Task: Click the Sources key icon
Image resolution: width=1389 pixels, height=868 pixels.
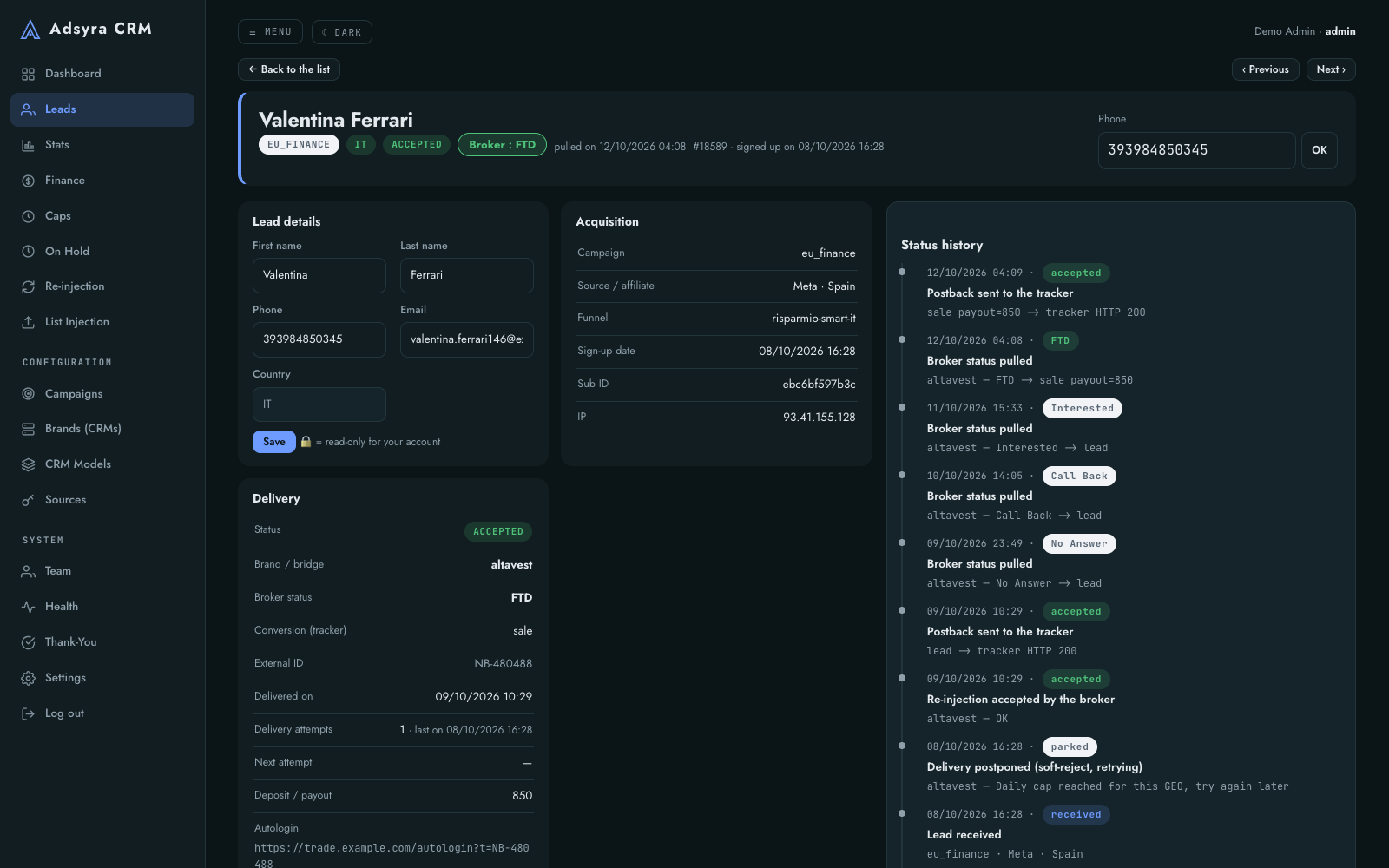Action: tap(29, 500)
